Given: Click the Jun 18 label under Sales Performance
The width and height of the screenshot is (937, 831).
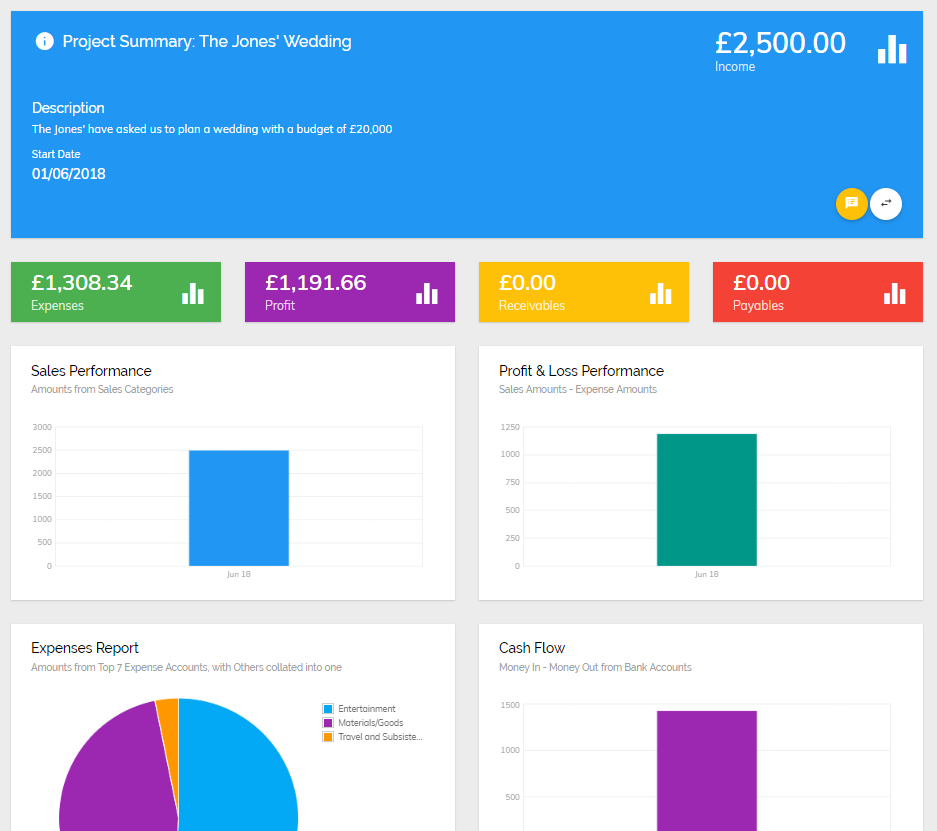Looking at the screenshot, I should [238, 574].
